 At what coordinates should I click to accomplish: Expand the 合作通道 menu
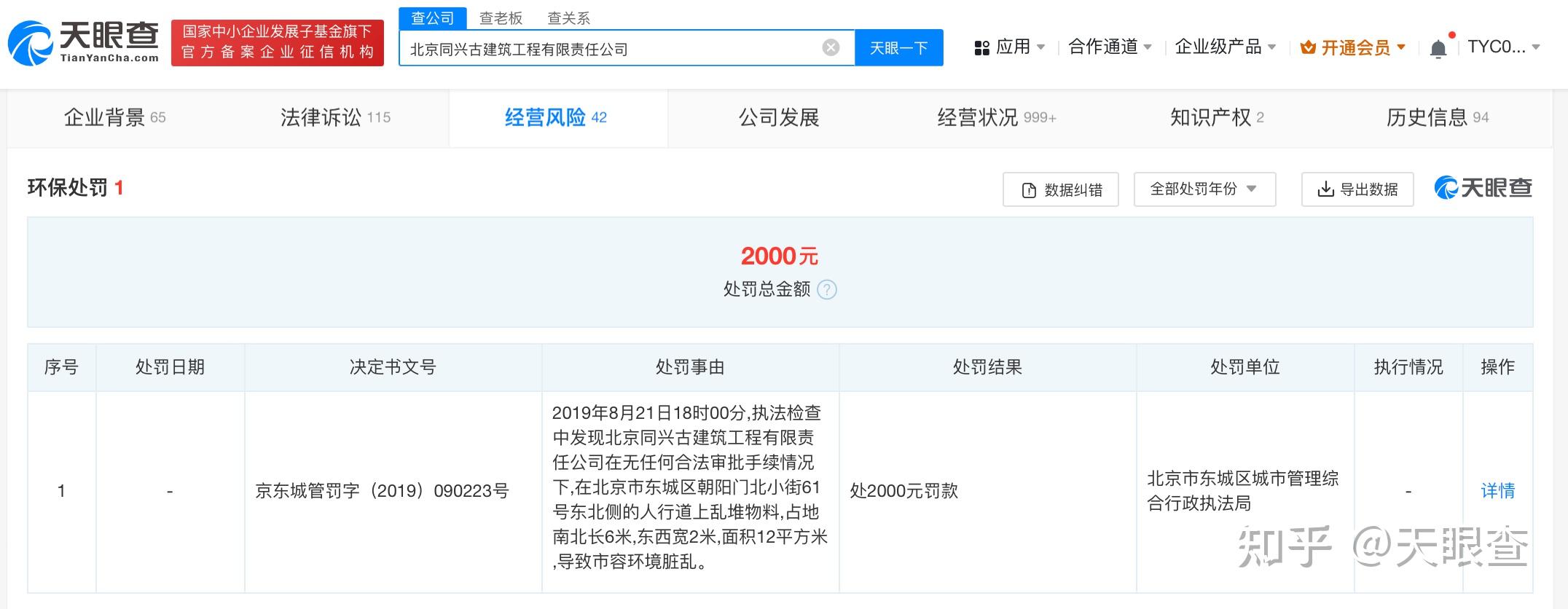click(x=1110, y=47)
